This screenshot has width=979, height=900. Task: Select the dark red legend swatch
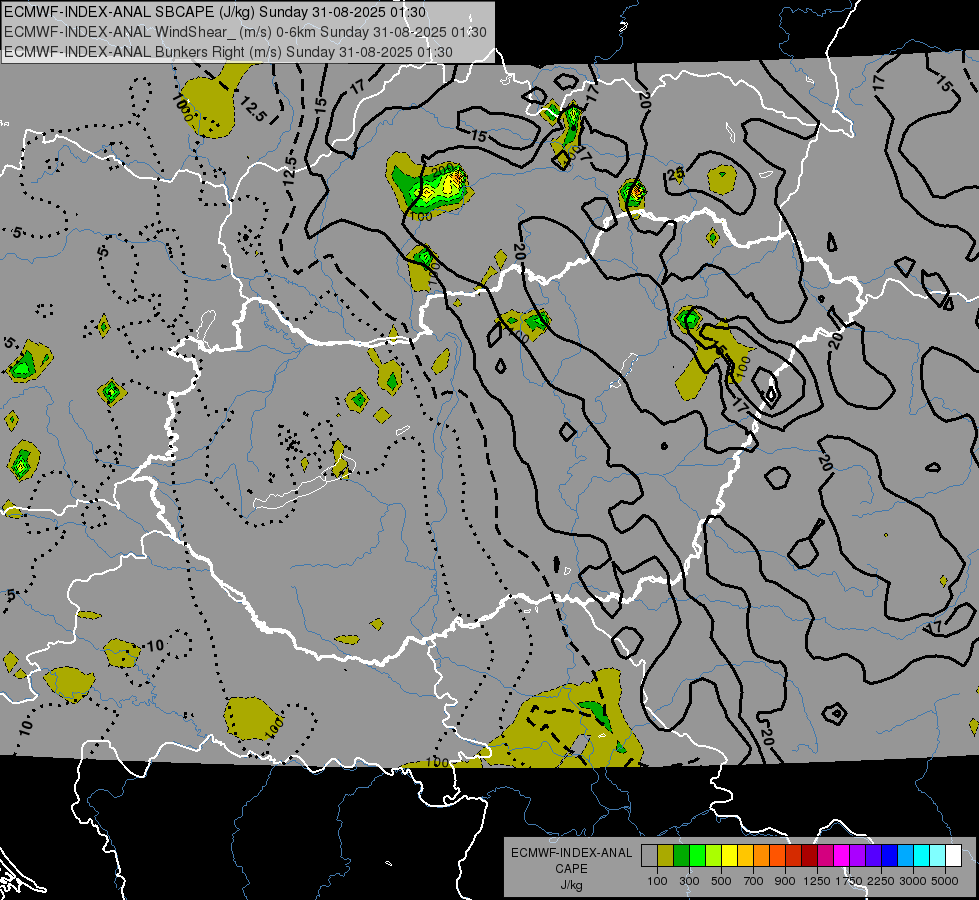pyautogui.click(x=809, y=855)
